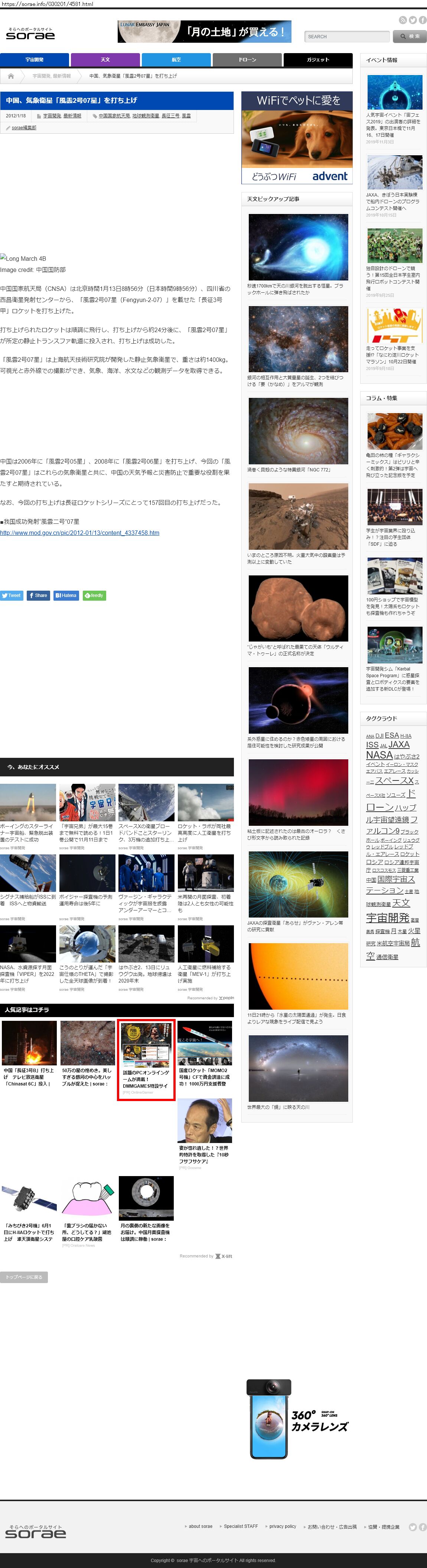
Task: Share article via Tweet button
Action: 12,595
